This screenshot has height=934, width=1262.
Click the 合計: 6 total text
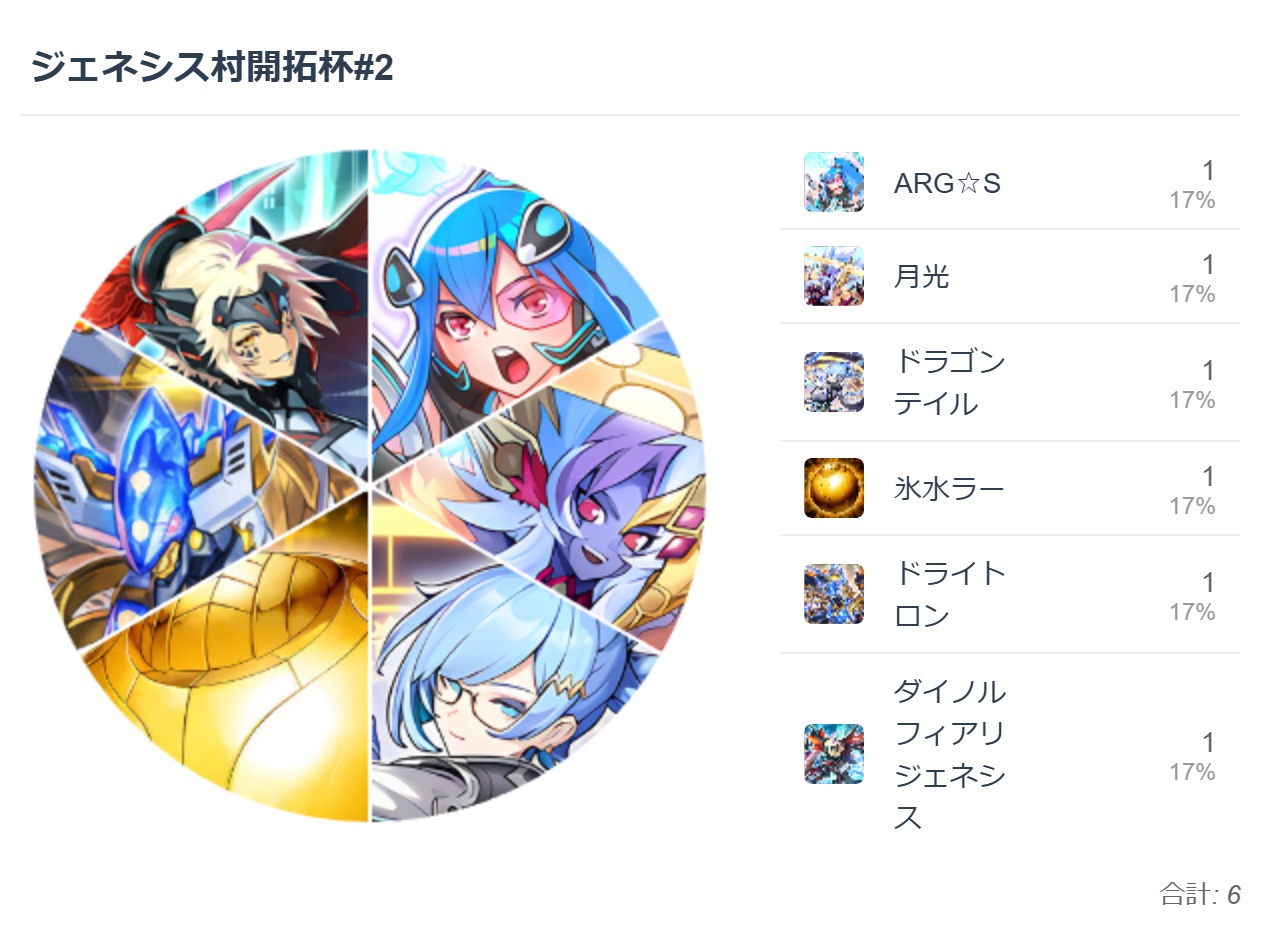point(1200,894)
